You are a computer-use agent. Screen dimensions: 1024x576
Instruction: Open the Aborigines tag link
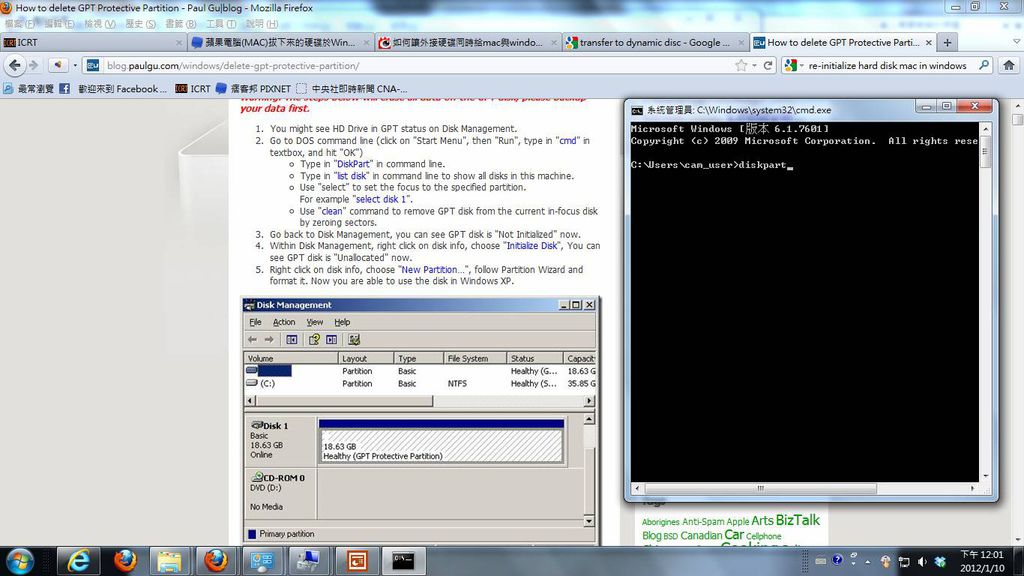click(660, 522)
